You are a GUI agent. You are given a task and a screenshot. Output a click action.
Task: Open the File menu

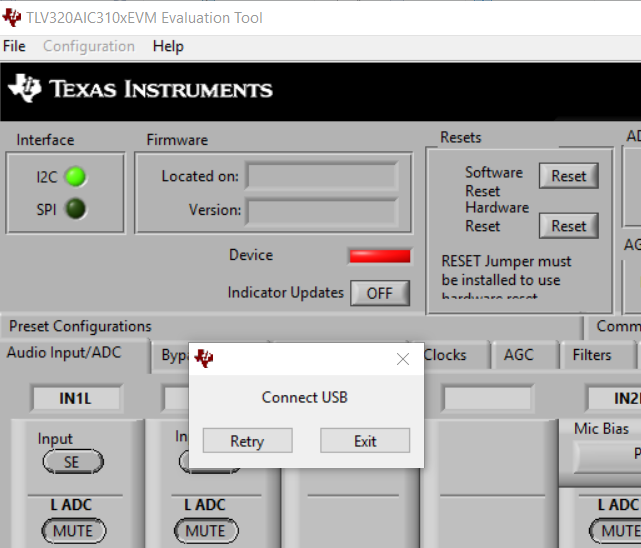[x=14, y=46]
